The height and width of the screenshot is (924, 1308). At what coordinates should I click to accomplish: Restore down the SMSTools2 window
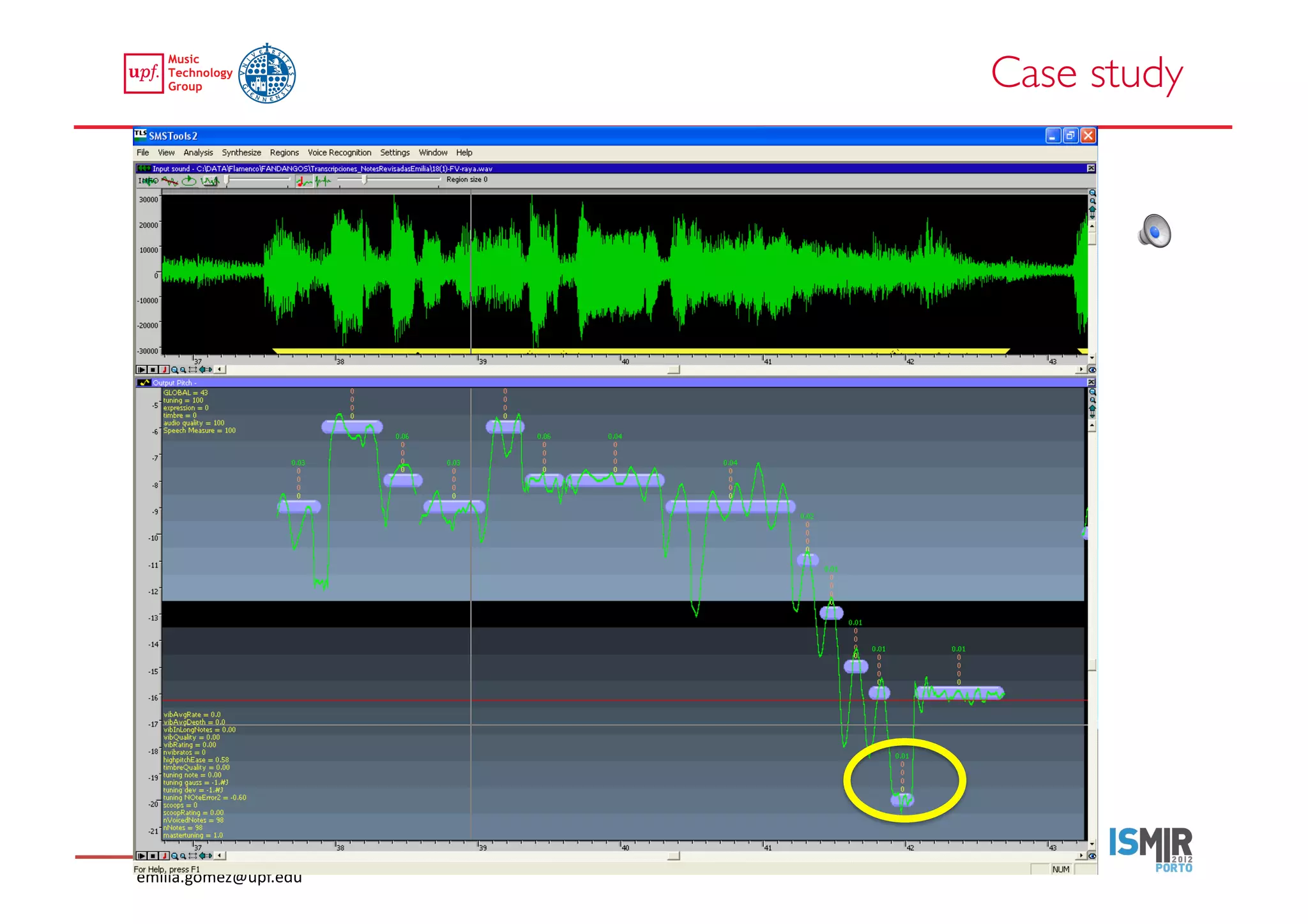(1070, 135)
